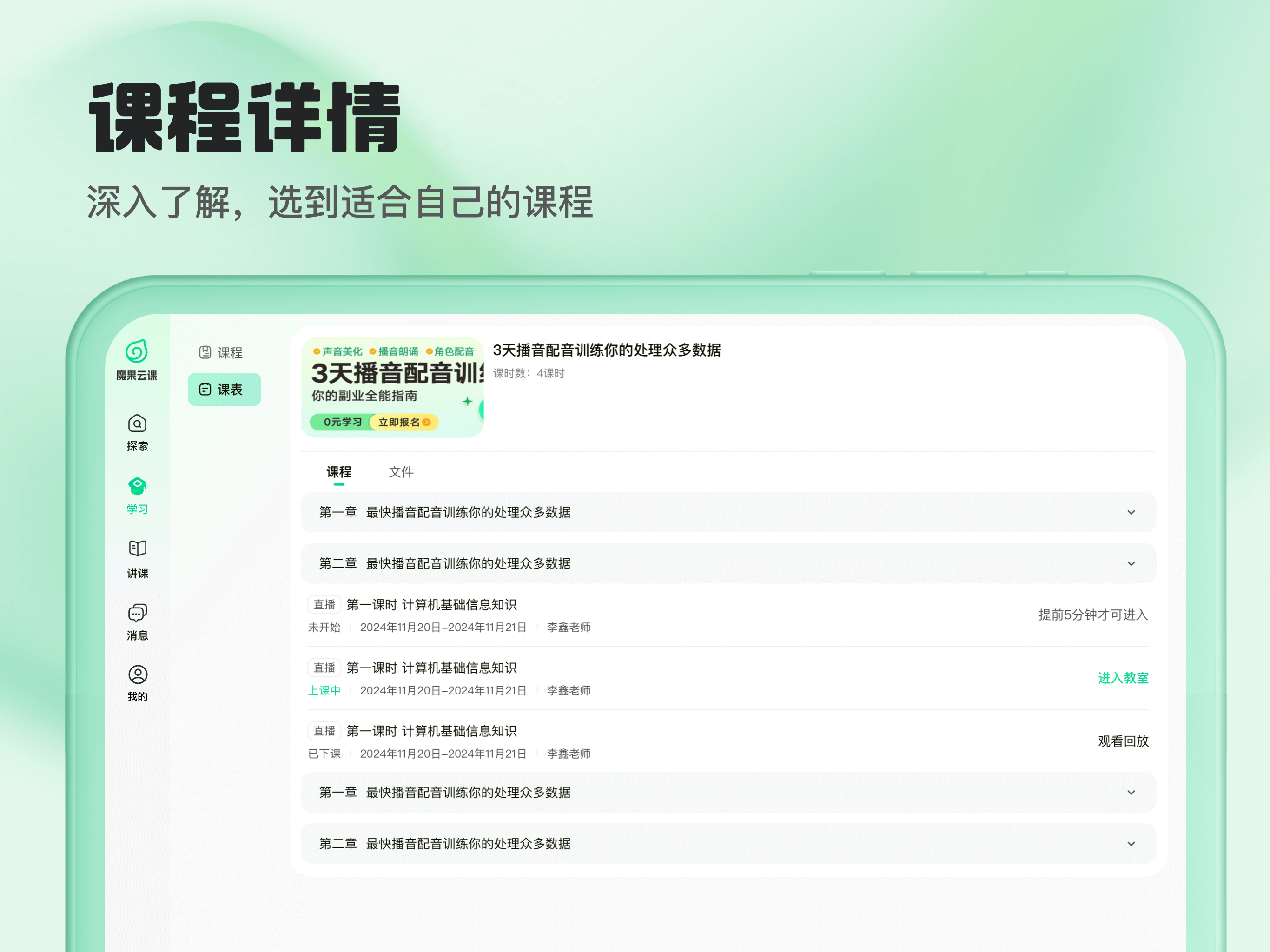This screenshot has width=1270, height=952.
Task: Expand the first 第一章 chapter chevron
Action: coord(1131,513)
